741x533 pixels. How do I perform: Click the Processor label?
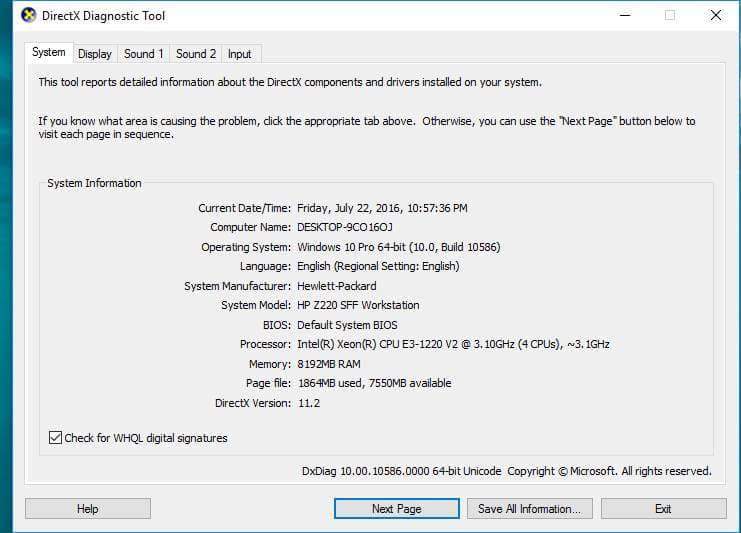tap(266, 344)
